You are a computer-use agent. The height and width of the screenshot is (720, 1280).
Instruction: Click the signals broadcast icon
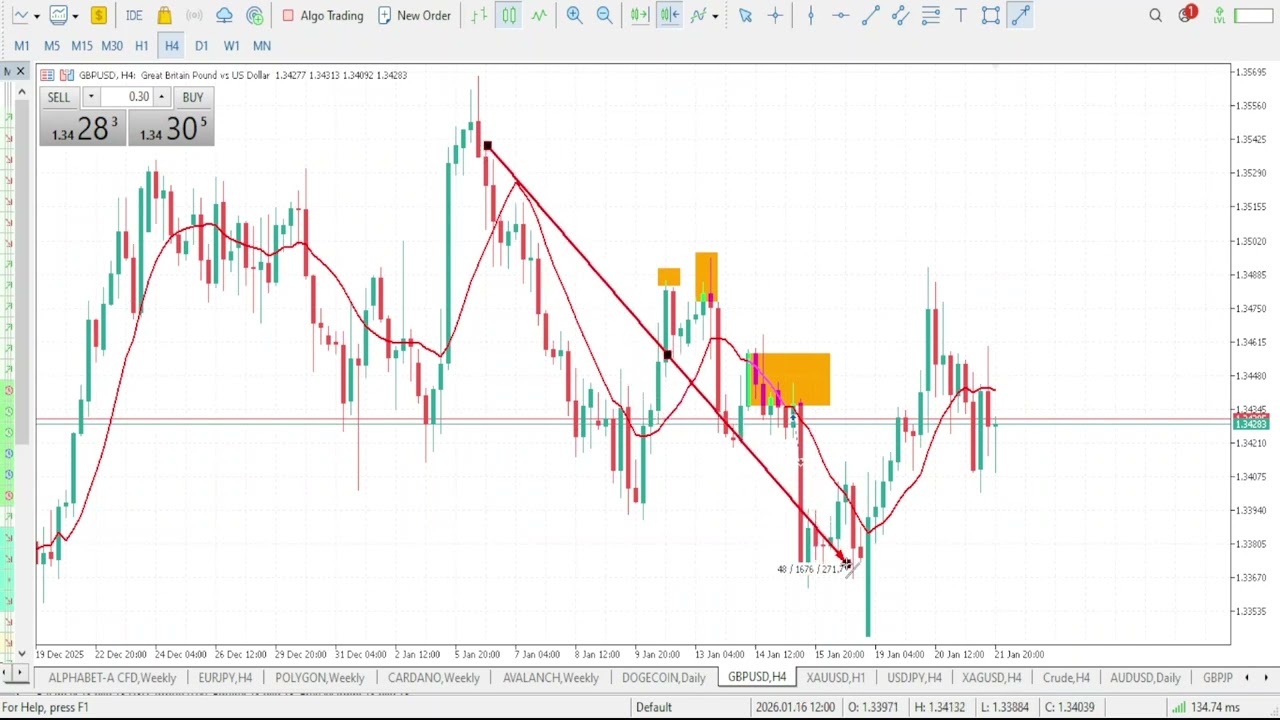194,15
